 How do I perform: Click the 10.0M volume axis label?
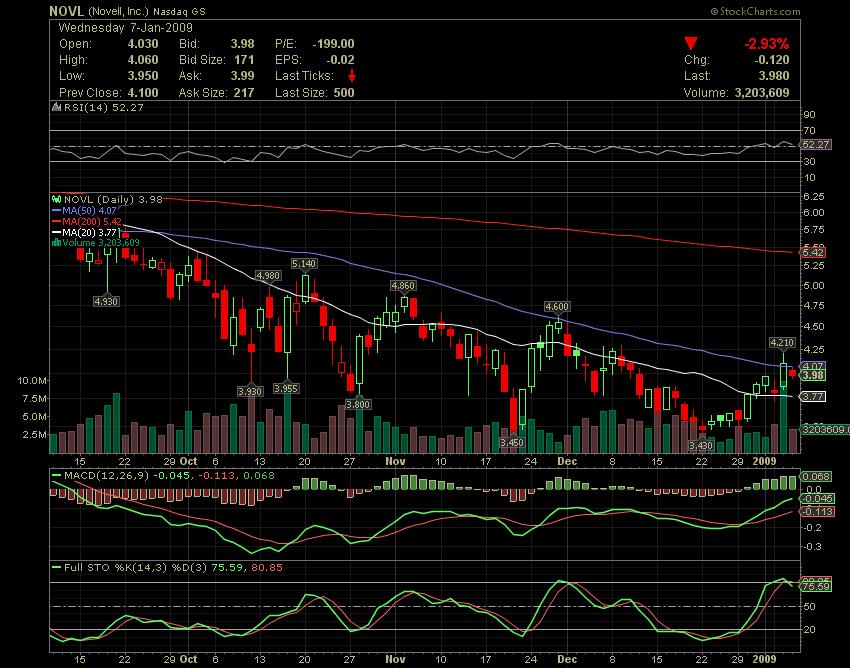point(32,381)
